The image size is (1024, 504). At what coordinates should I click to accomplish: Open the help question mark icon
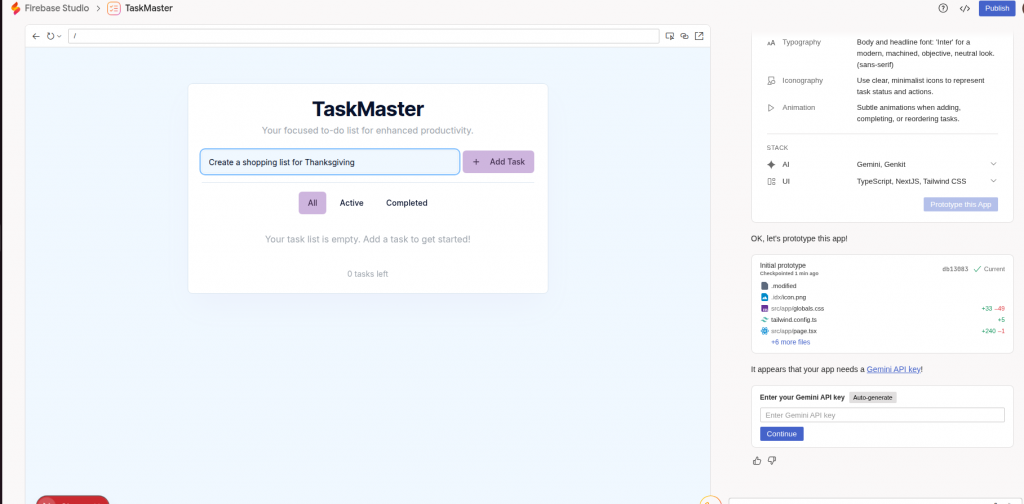(943, 8)
